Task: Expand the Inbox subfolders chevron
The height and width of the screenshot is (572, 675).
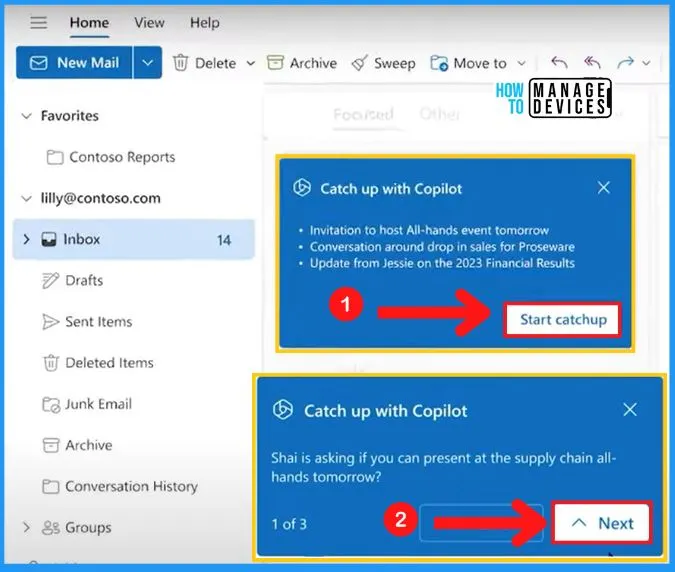Action: [x=27, y=239]
